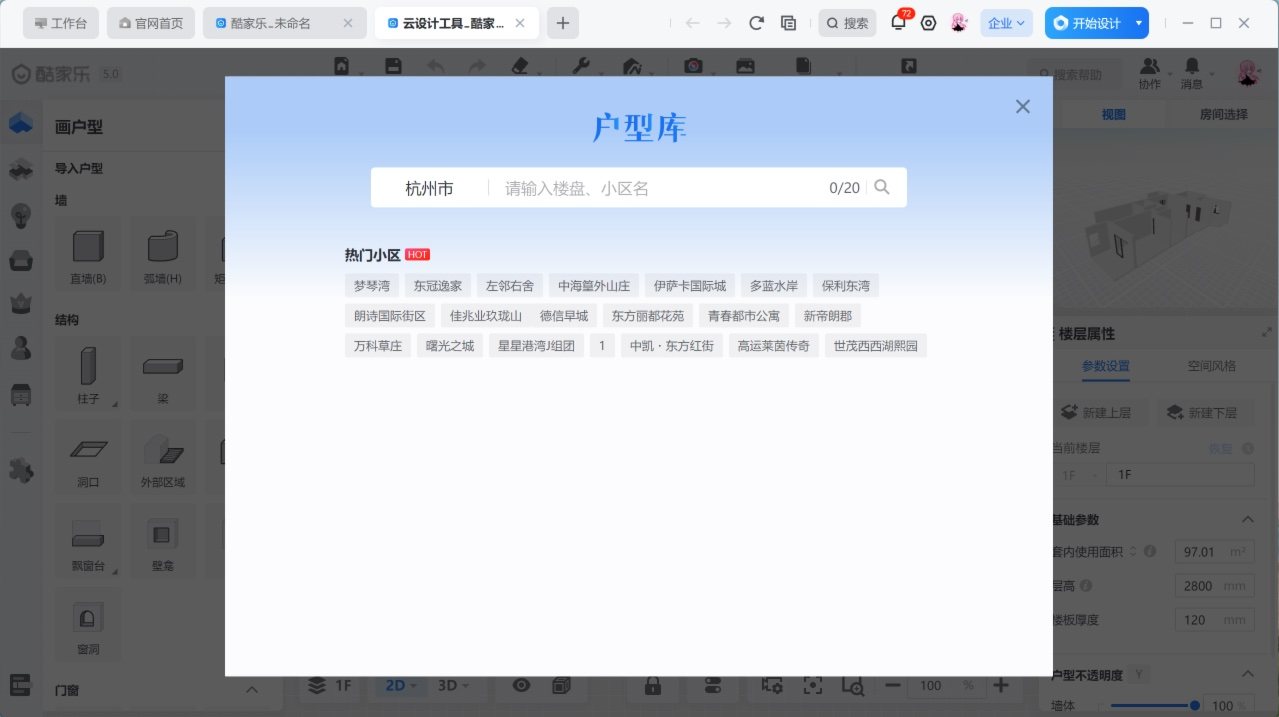Choose the 东方丽都花苑 tag

click(648, 316)
